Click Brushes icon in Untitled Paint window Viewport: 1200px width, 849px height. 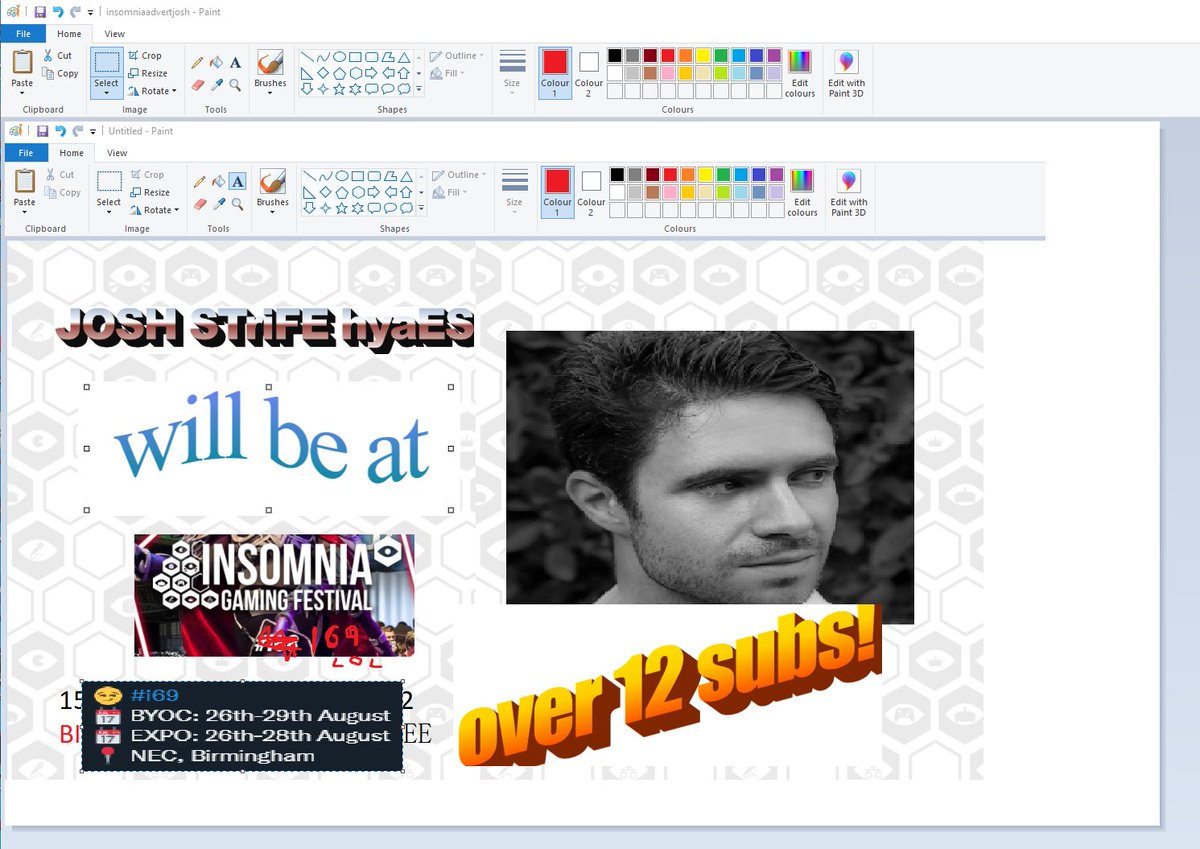tap(273, 181)
